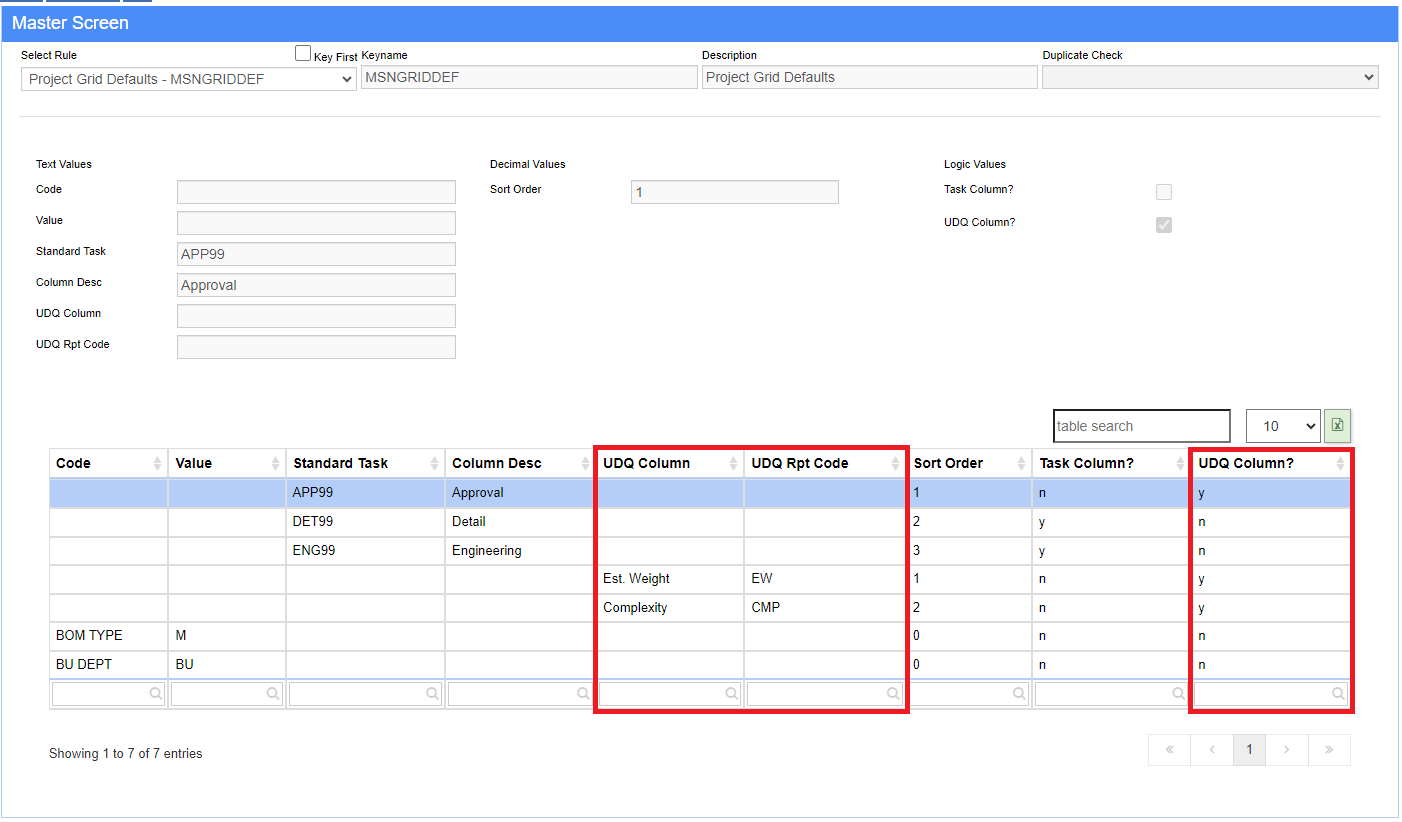Open the Select Rule dropdown
This screenshot has width=1402, height=822.
click(188, 78)
